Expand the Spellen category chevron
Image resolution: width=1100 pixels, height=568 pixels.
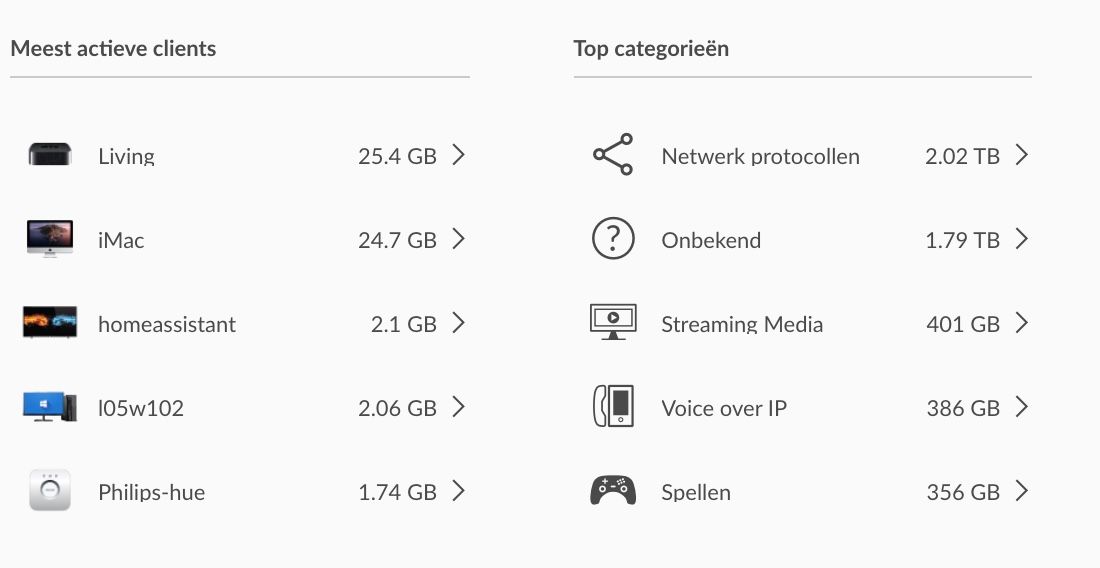click(1021, 491)
